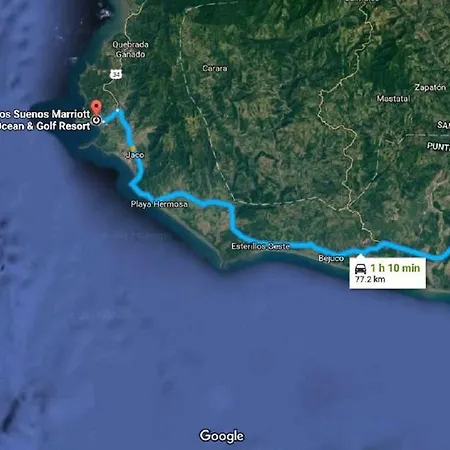Click the red destination pin marker
The width and height of the screenshot is (450, 450).
(96, 107)
